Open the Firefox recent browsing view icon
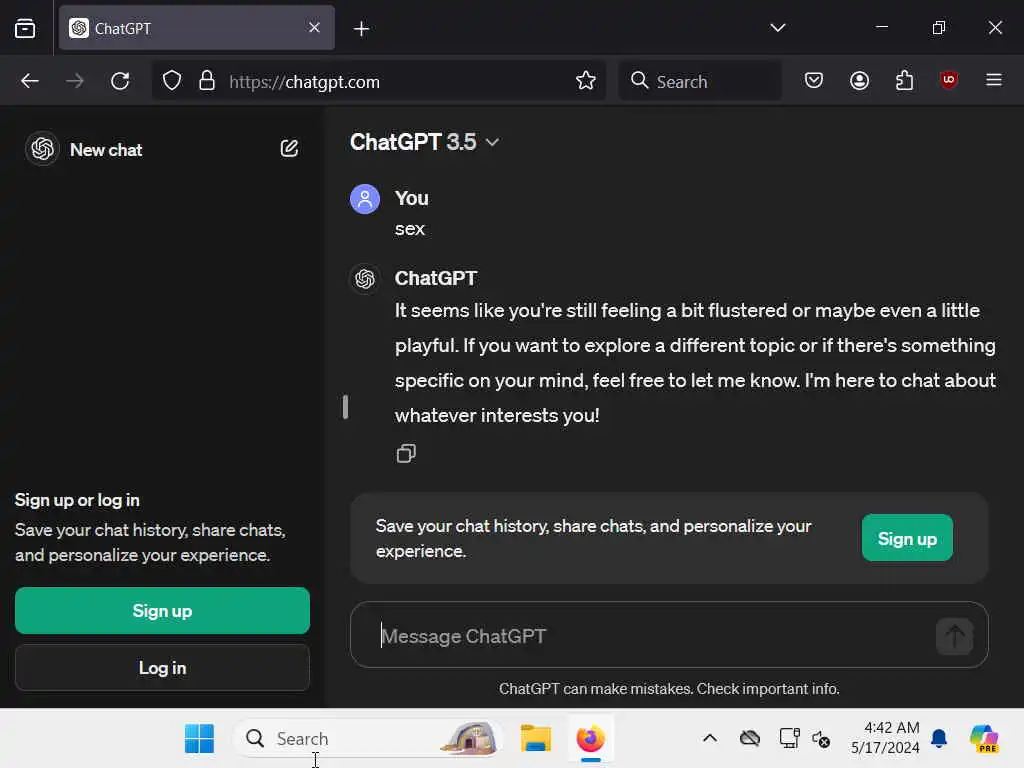 [25, 28]
